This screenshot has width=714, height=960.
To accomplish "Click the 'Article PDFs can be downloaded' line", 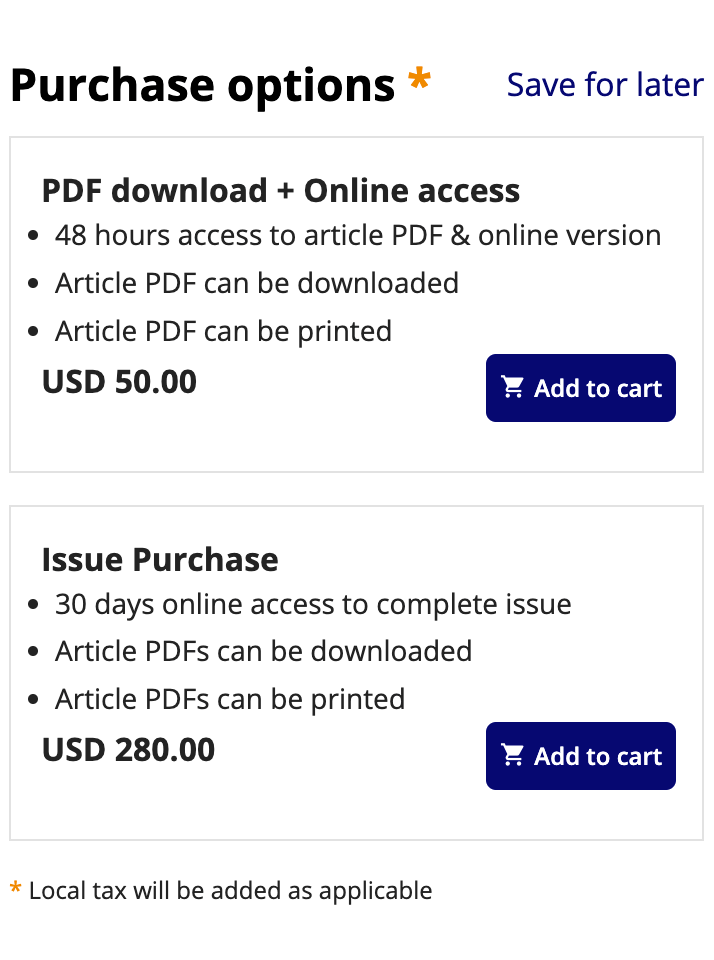I will [x=263, y=652].
